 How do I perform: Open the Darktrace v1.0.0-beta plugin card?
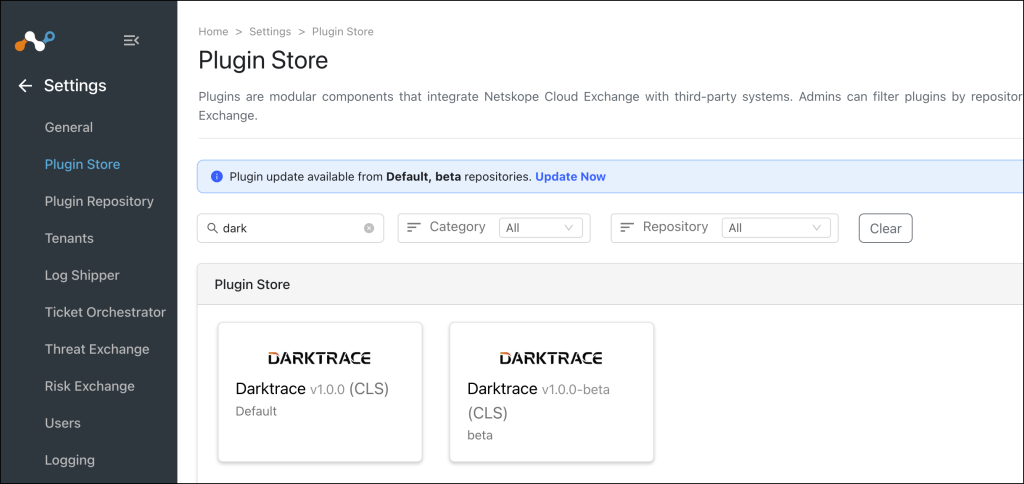[x=552, y=392]
